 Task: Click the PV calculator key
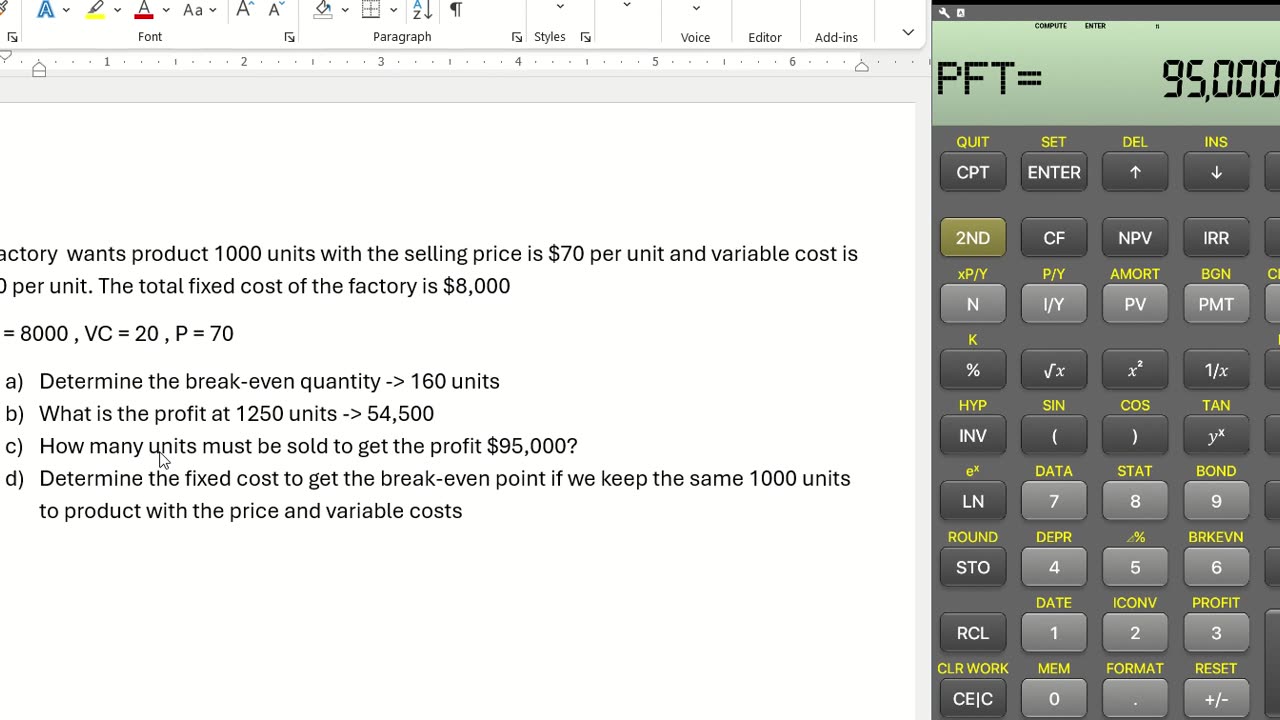(x=1135, y=304)
